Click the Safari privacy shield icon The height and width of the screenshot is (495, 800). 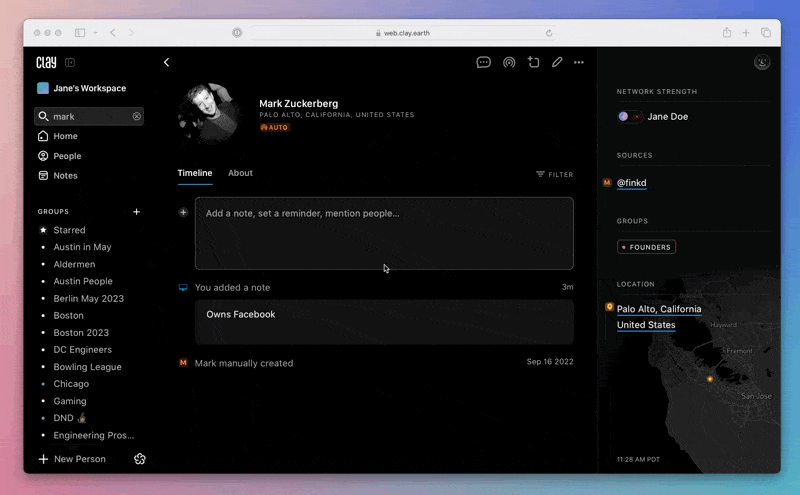[x=237, y=33]
